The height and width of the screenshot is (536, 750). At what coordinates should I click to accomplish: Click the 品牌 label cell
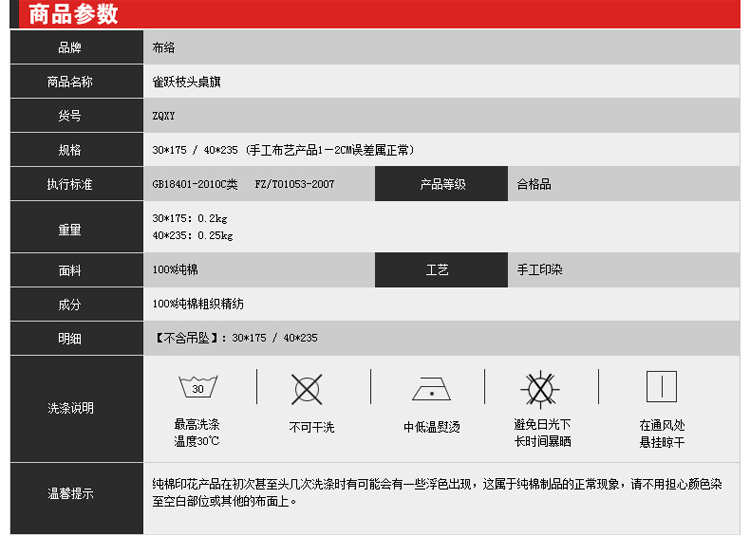[x=77, y=47]
